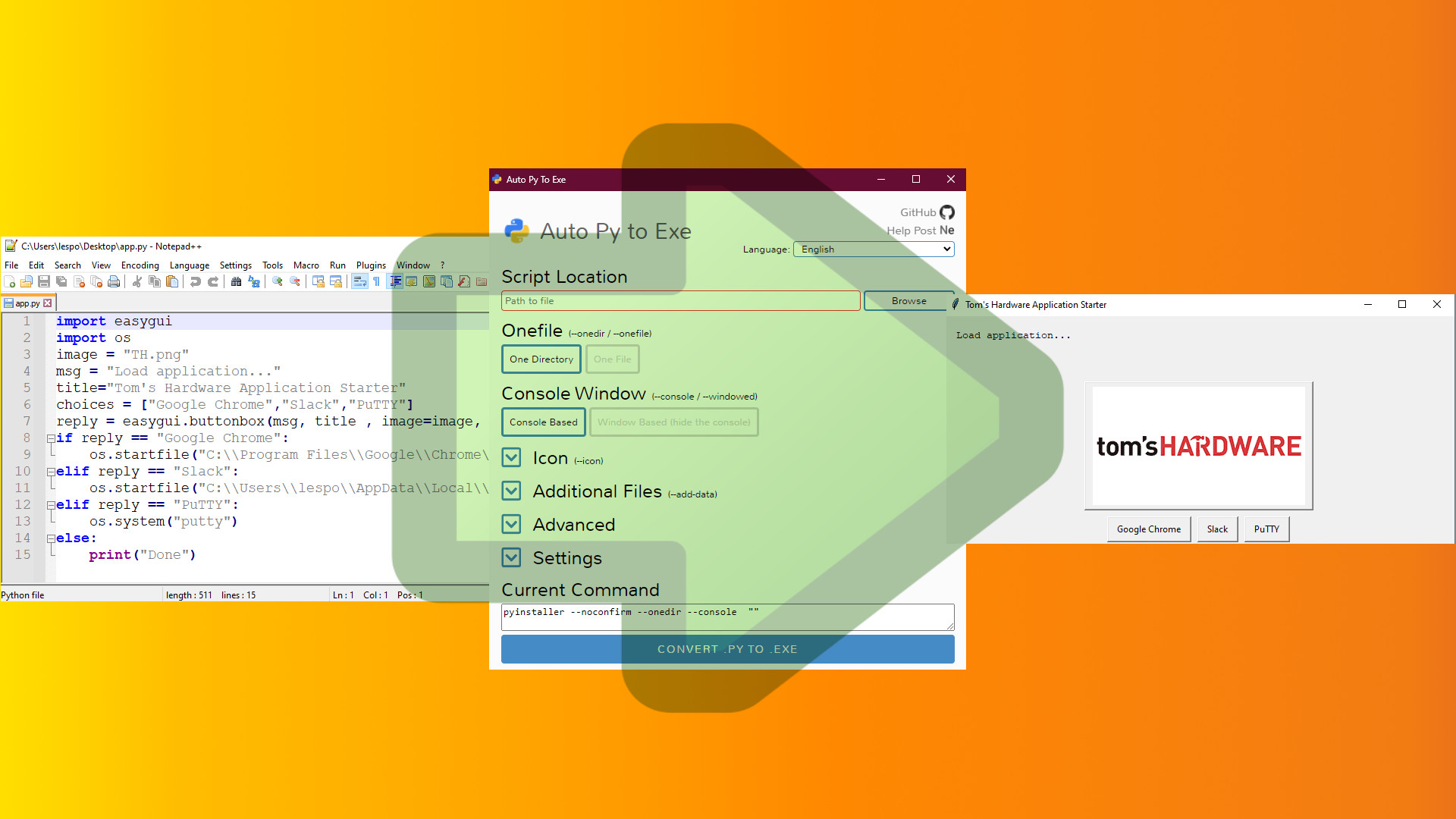Click the Browse button icon for script path
The height and width of the screenshot is (819, 1456).
coord(907,300)
